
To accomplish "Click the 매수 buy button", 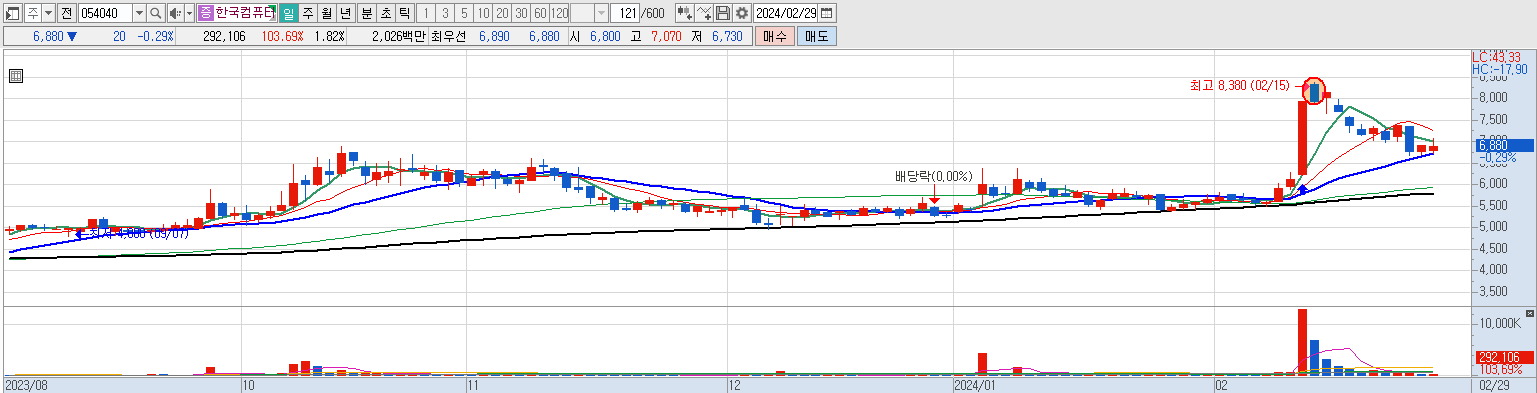I will [x=774, y=36].
